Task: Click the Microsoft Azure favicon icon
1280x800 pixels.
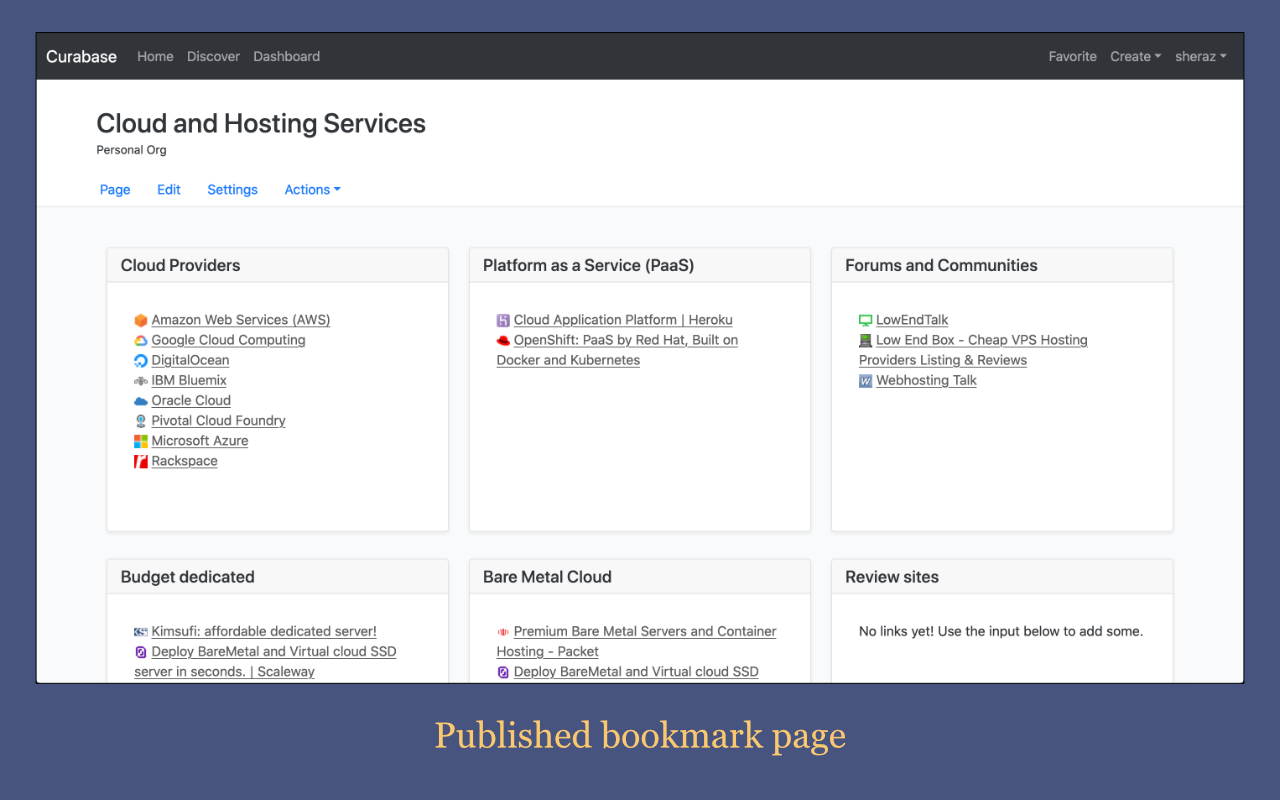Action: pyautogui.click(x=141, y=441)
